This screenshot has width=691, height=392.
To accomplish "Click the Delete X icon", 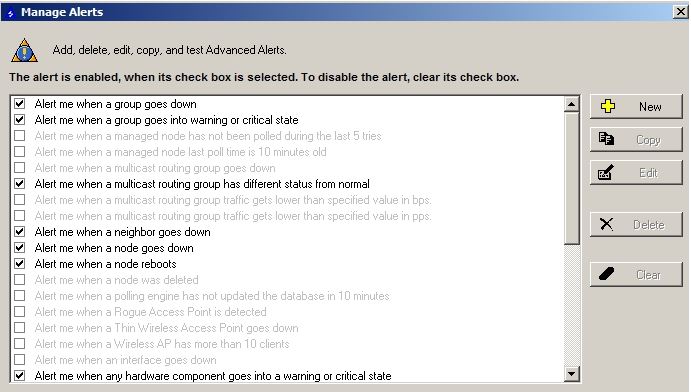I will (x=606, y=224).
